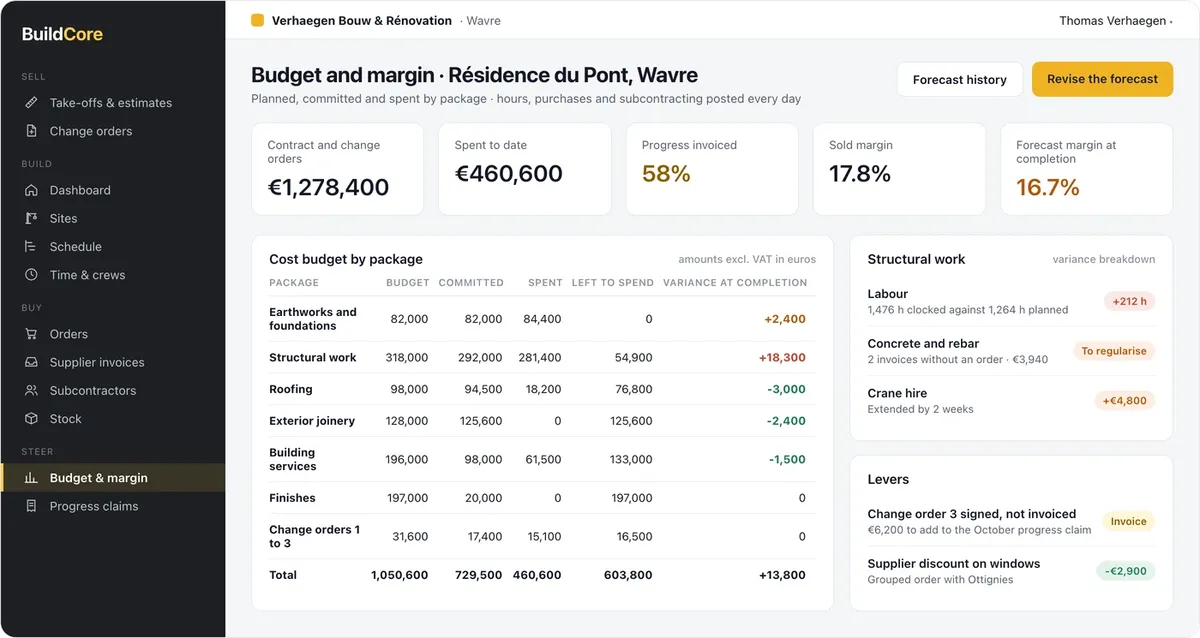Click the -3,000 Roofing variance value

(787, 389)
